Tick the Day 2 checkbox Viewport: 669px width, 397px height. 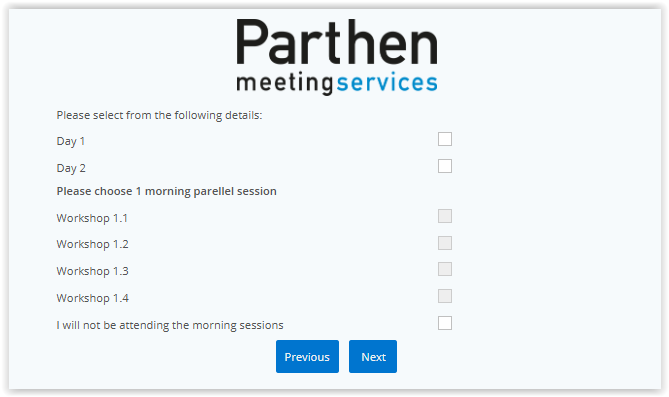pyautogui.click(x=445, y=166)
